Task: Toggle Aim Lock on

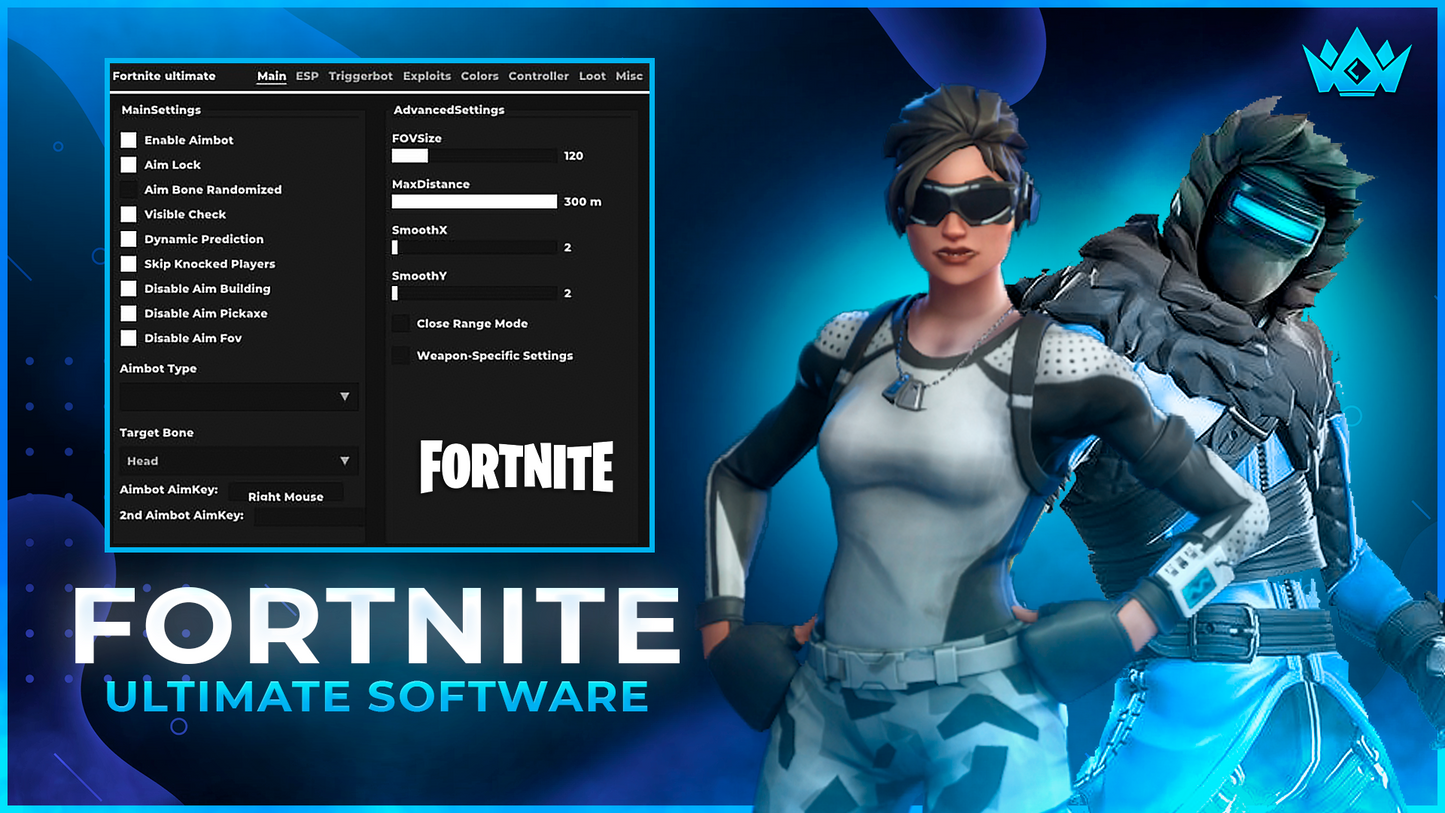Action: tap(129, 164)
